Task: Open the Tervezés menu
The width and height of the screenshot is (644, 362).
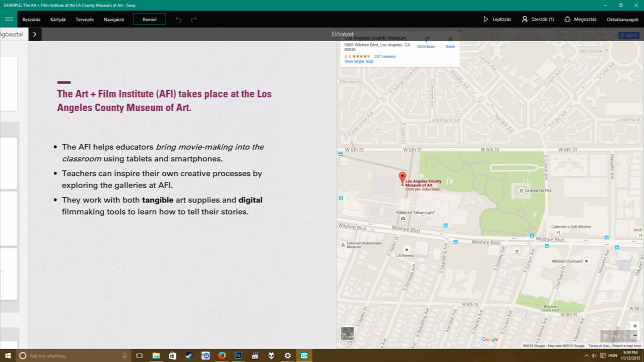Action: (85, 19)
